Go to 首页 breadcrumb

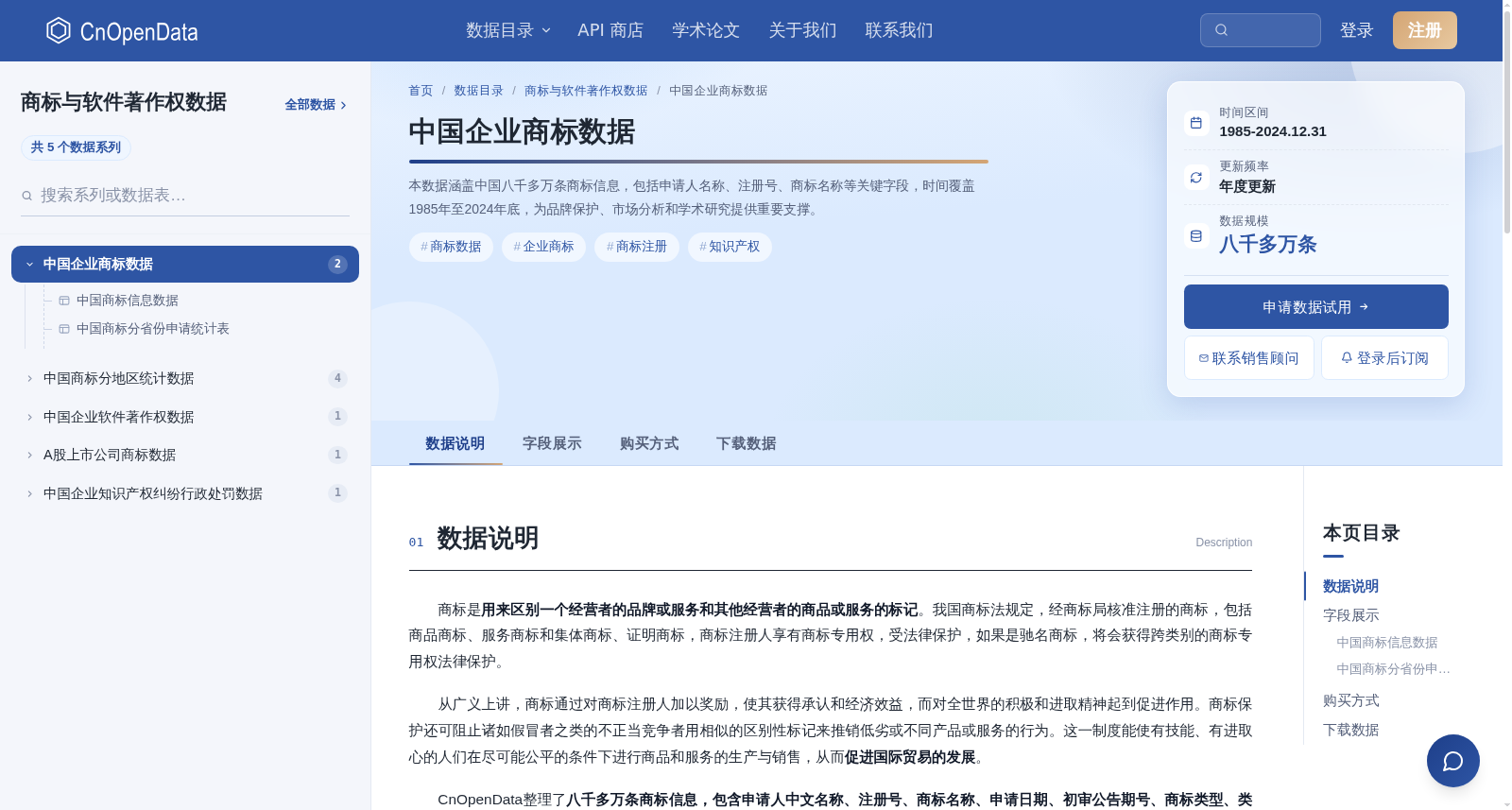coord(421,91)
